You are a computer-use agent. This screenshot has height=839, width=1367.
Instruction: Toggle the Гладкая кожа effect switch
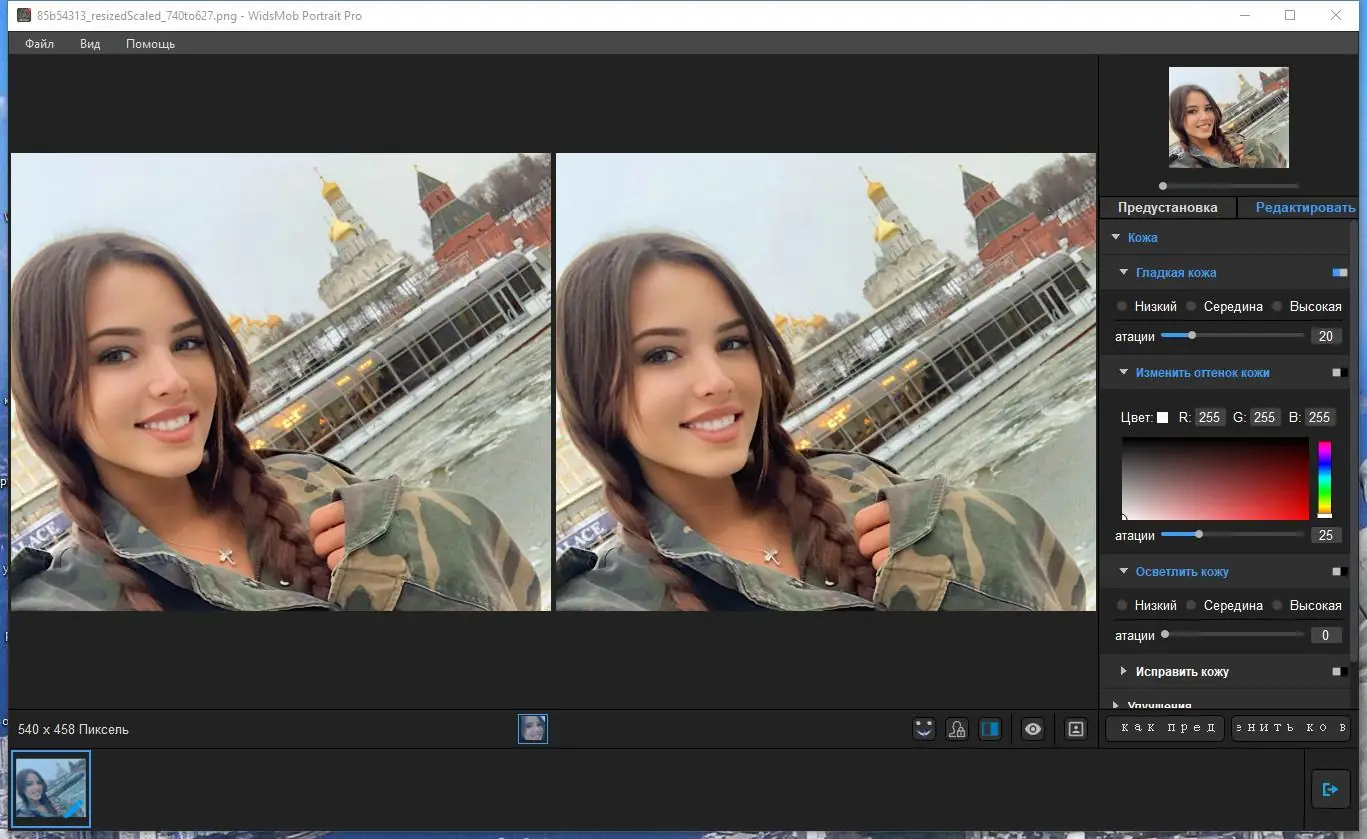point(1340,272)
